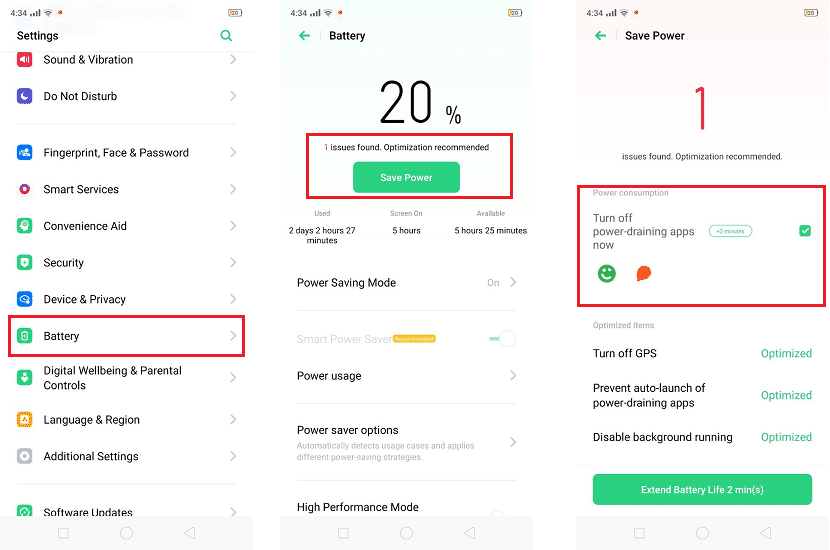830x550 pixels.
Task: Tap the green smiley app icon
Action: [x=607, y=274]
